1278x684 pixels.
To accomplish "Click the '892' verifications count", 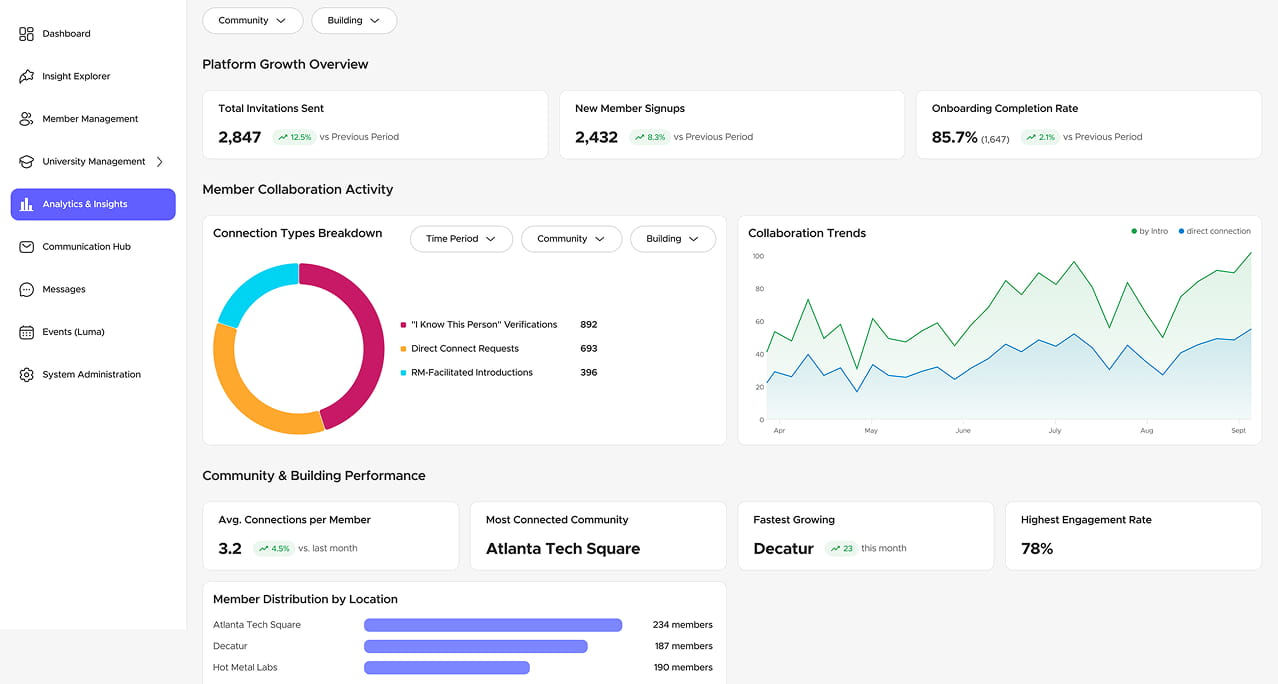I will point(589,325).
